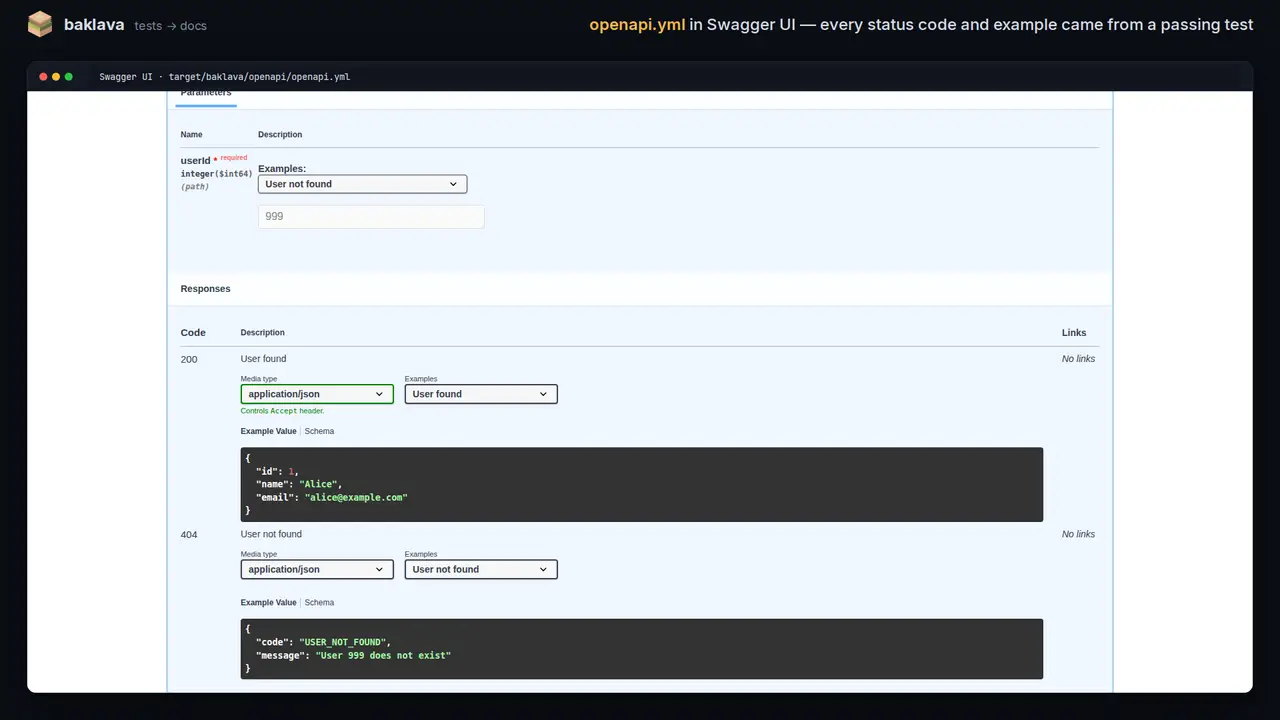Click the 200 status code cell

pyautogui.click(x=189, y=359)
